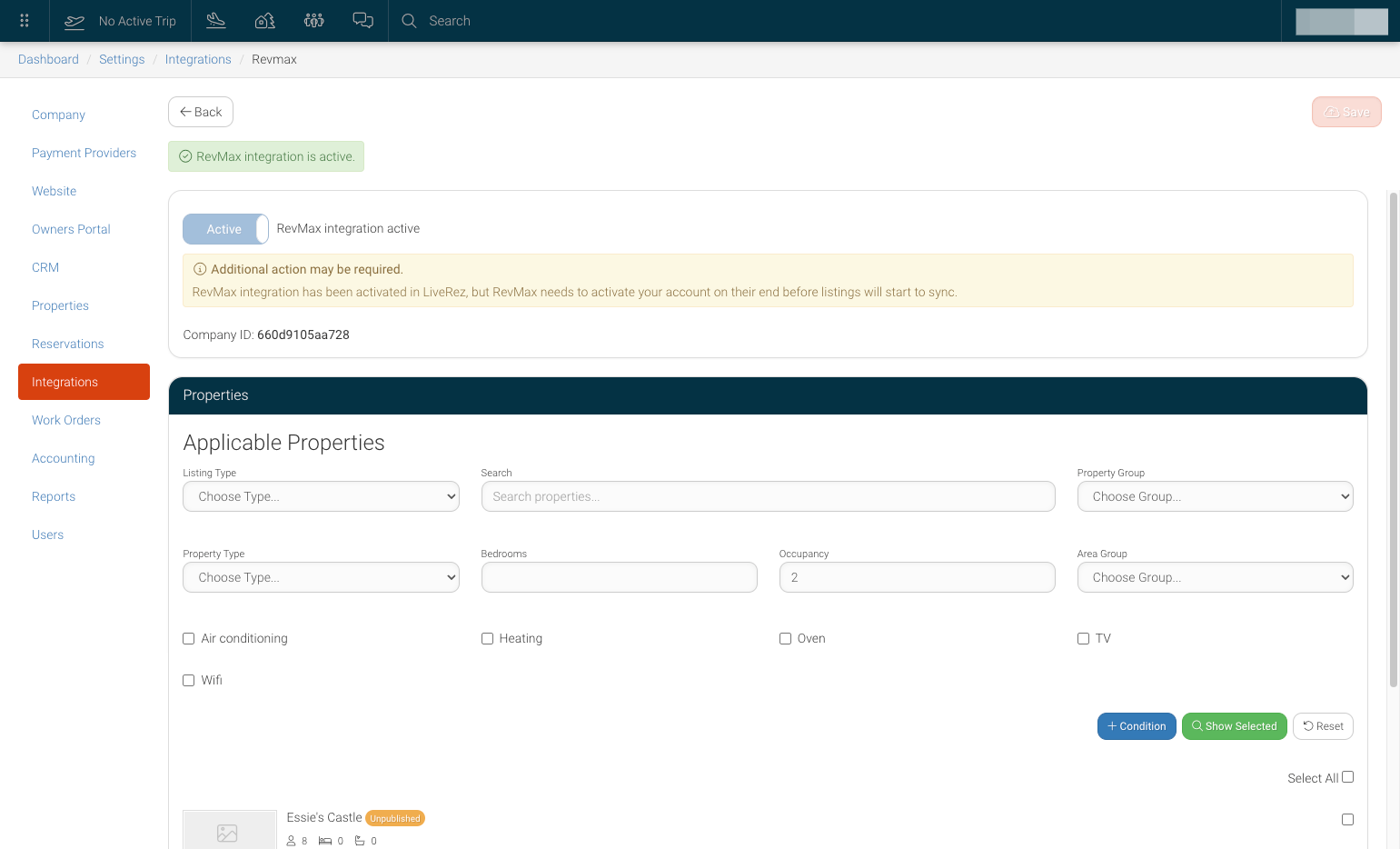Open the guests people group icon

coord(314,21)
